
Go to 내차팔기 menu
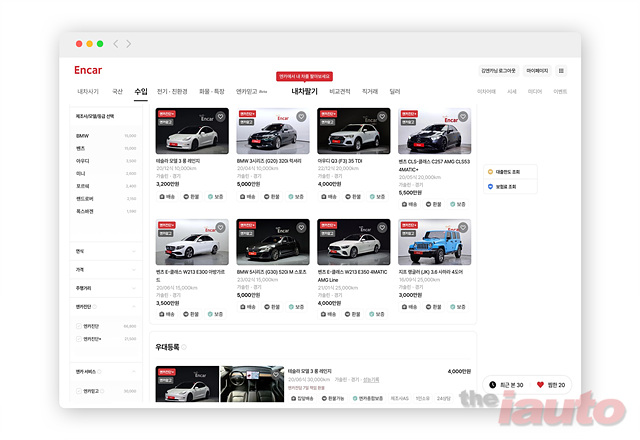[304, 91]
